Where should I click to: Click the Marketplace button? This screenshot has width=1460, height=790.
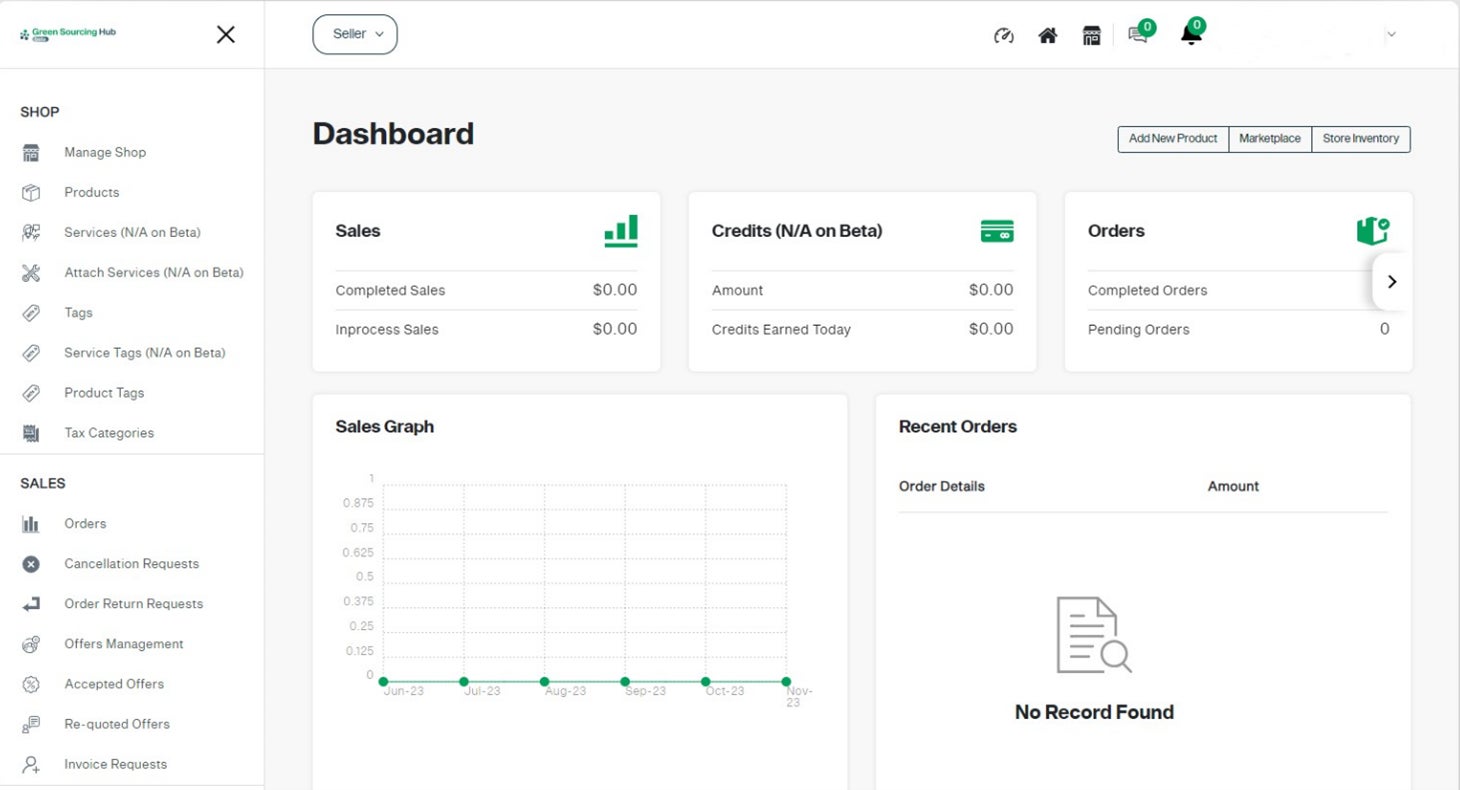pos(1270,139)
